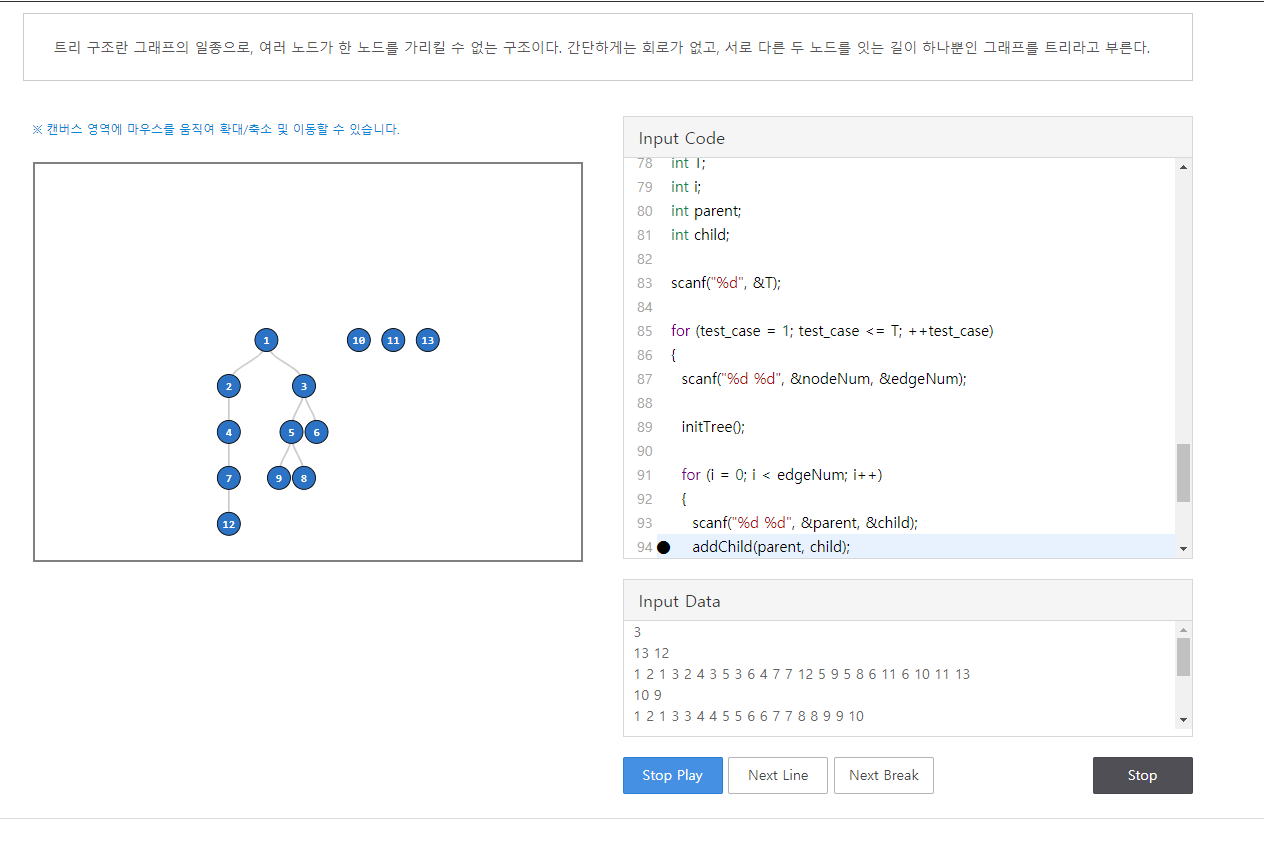Jump using the Next Break button
Viewport: 1264px width, 842px height.
[x=884, y=775]
